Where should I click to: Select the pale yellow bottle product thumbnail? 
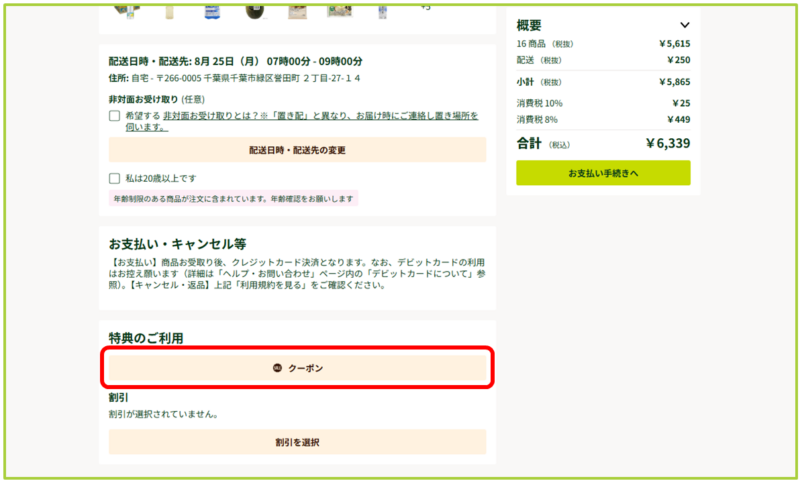[169, 10]
